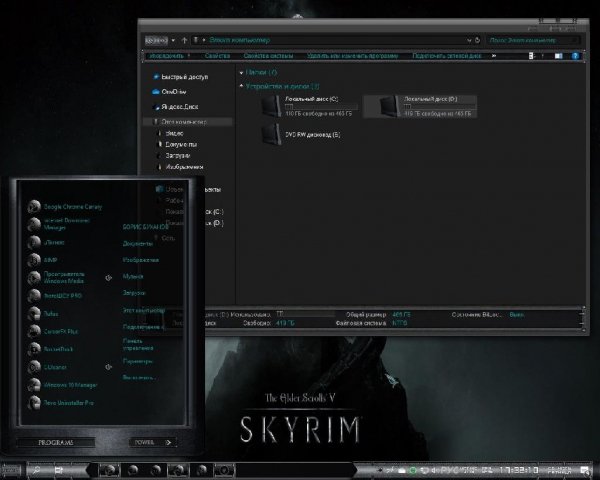Open CCleaner from the Start menu

(47, 367)
